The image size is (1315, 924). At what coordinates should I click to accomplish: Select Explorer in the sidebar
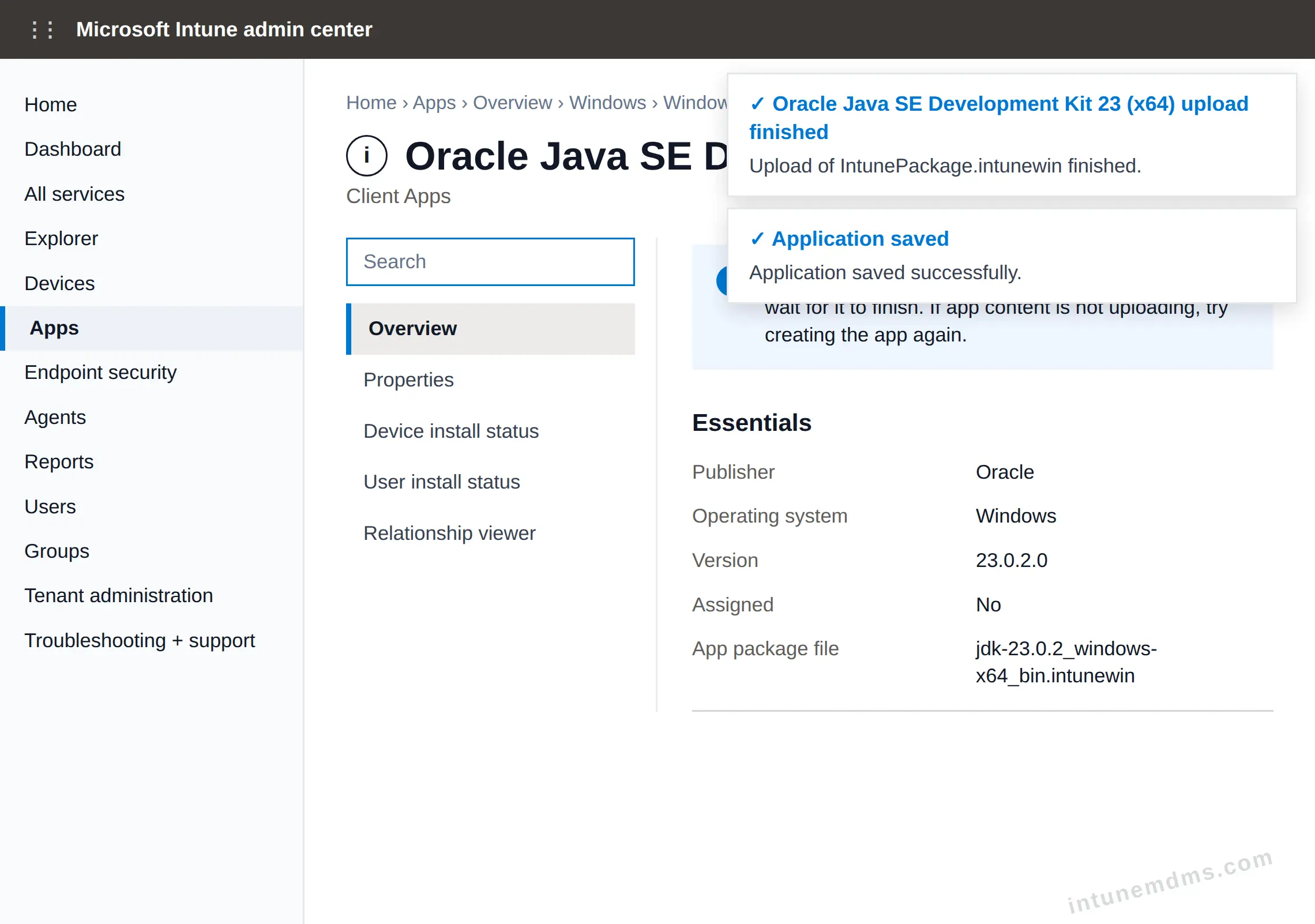click(x=61, y=239)
